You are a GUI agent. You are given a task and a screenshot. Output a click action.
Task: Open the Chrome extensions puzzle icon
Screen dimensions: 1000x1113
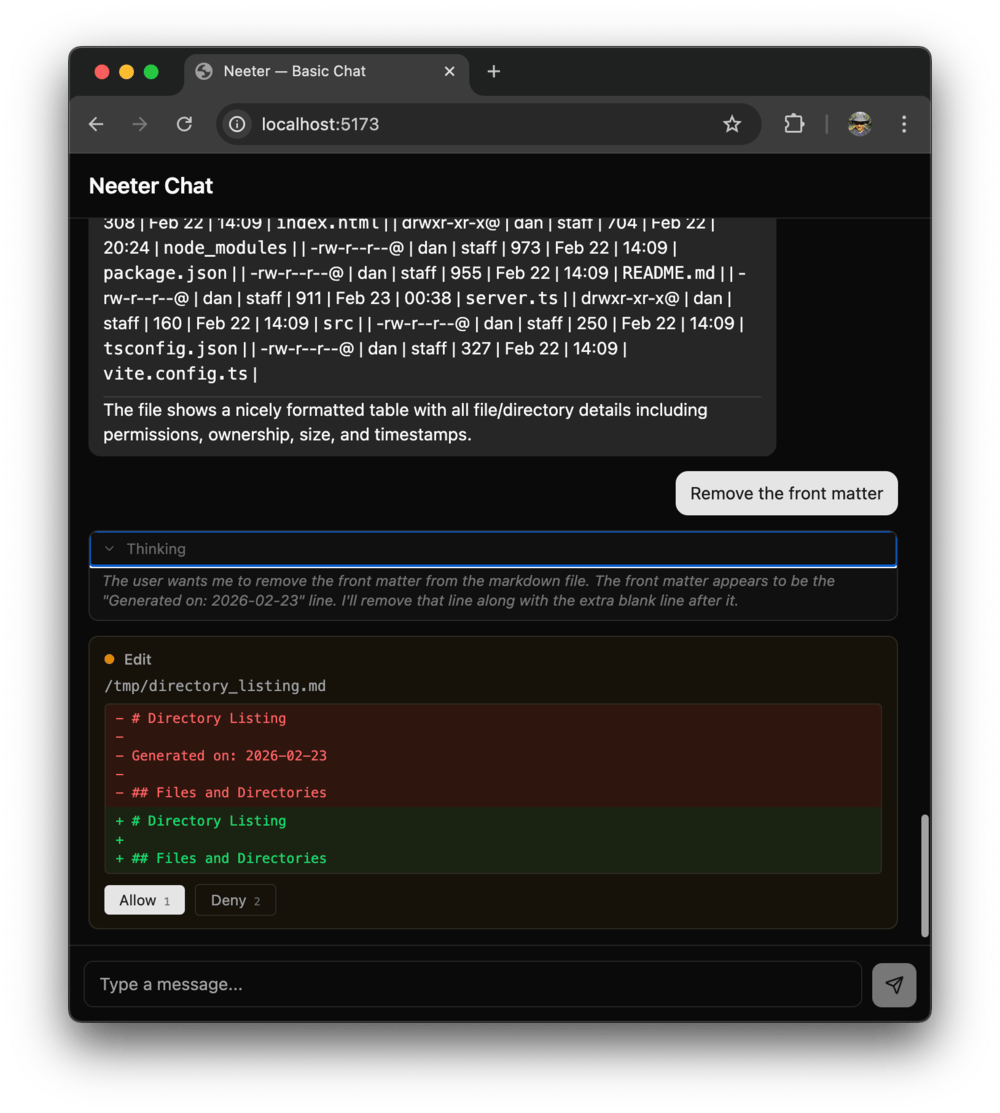(x=794, y=124)
